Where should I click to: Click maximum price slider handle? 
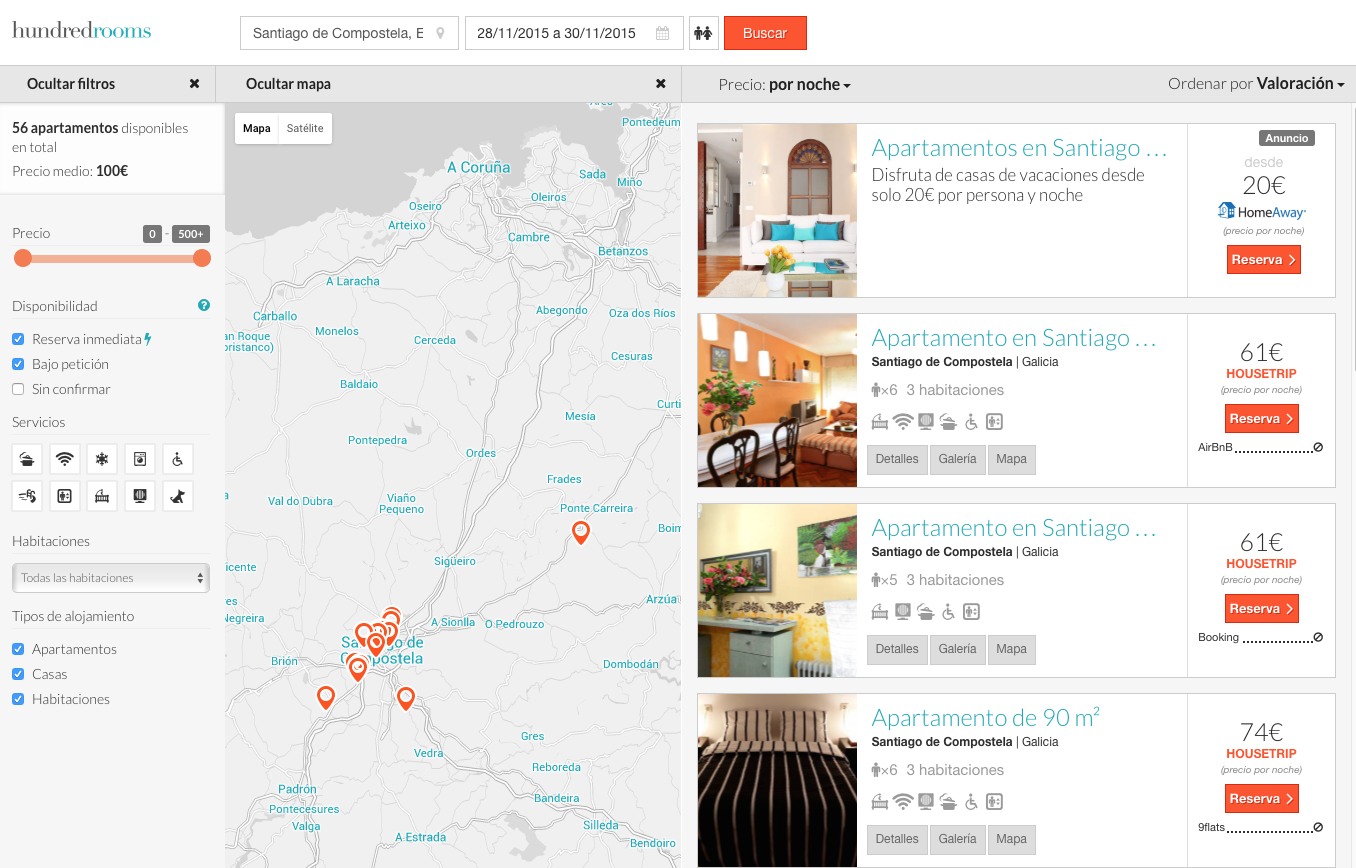click(202, 258)
